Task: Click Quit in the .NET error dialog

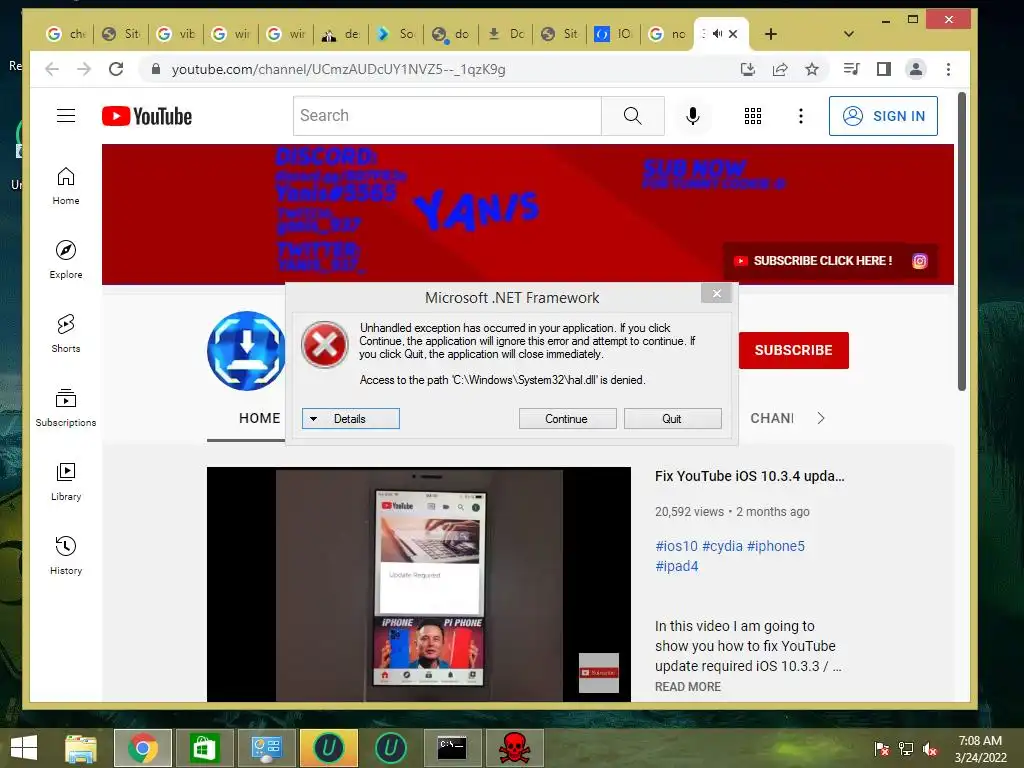Action: tap(672, 419)
